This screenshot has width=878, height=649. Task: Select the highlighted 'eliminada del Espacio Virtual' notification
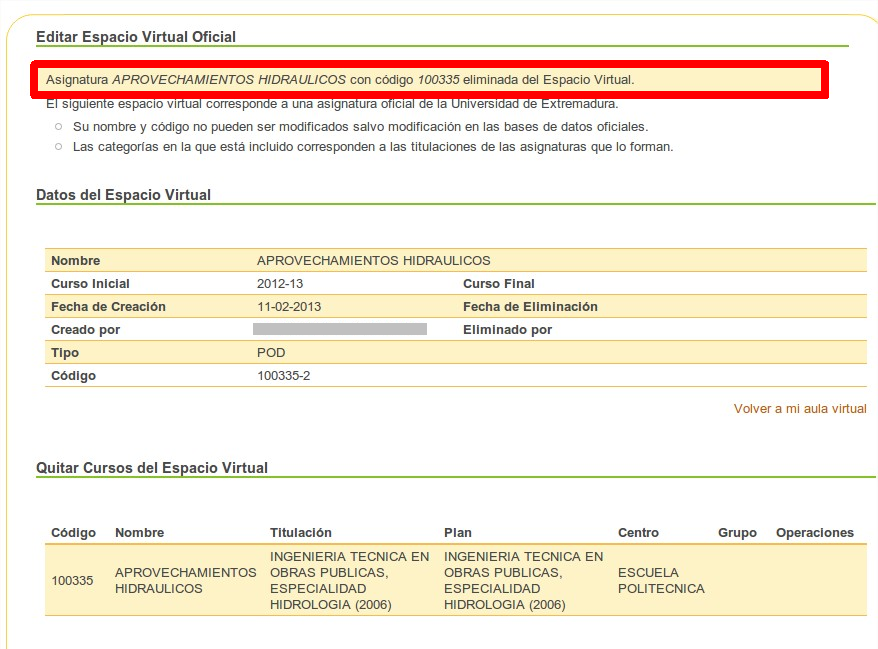click(x=340, y=79)
